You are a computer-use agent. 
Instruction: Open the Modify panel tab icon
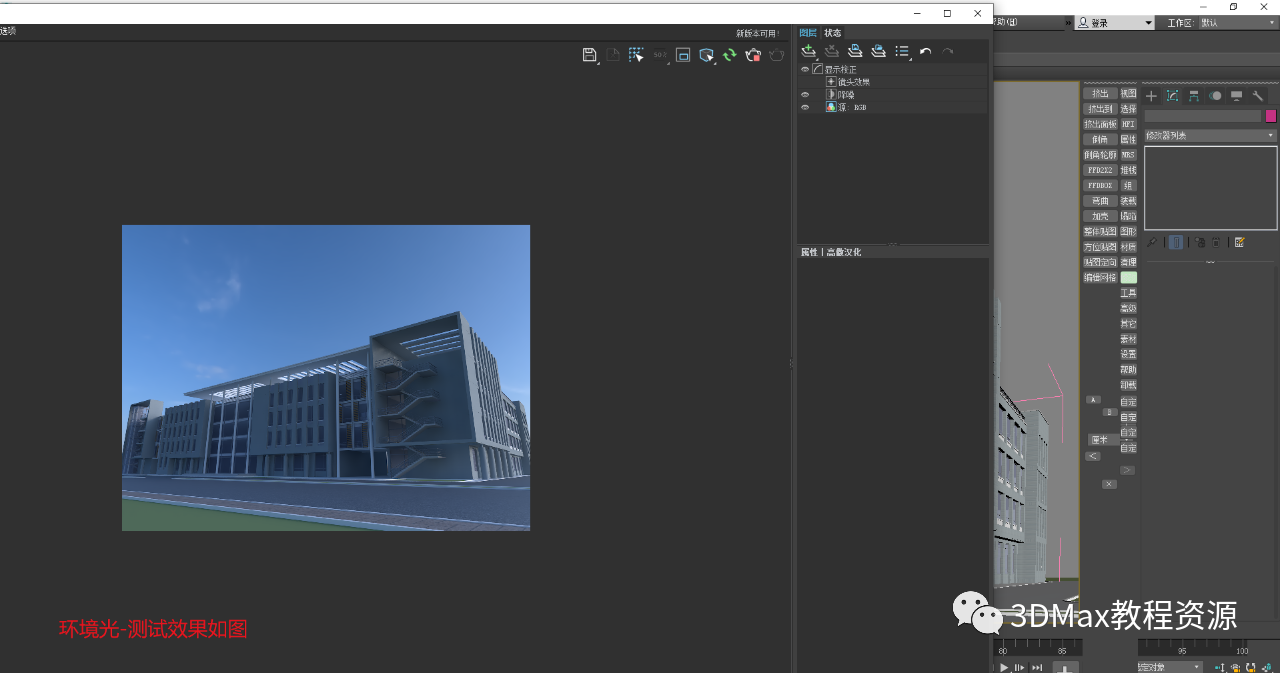[1172, 96]
